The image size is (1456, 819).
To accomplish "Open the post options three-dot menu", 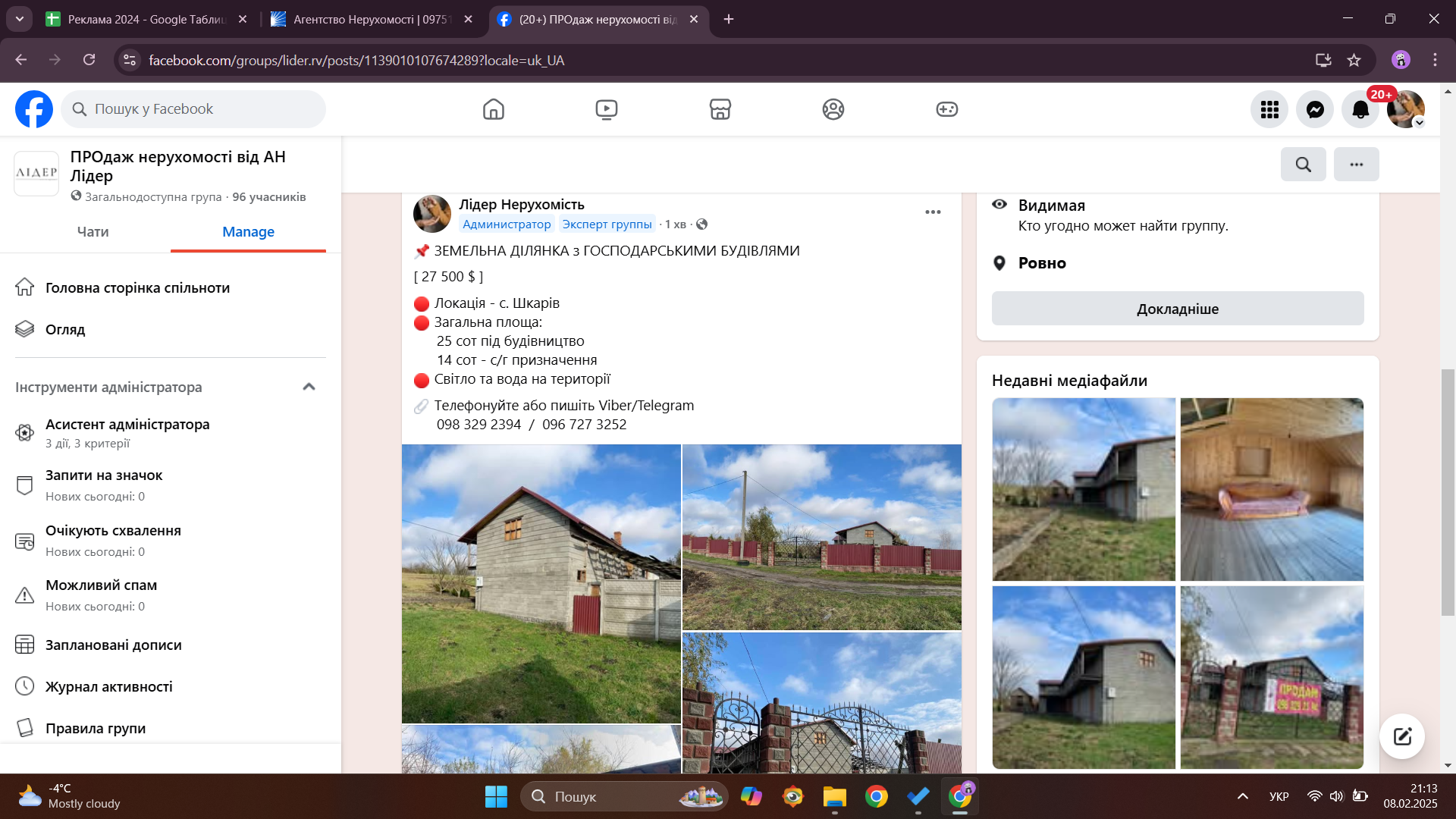I will click(933, 212).
